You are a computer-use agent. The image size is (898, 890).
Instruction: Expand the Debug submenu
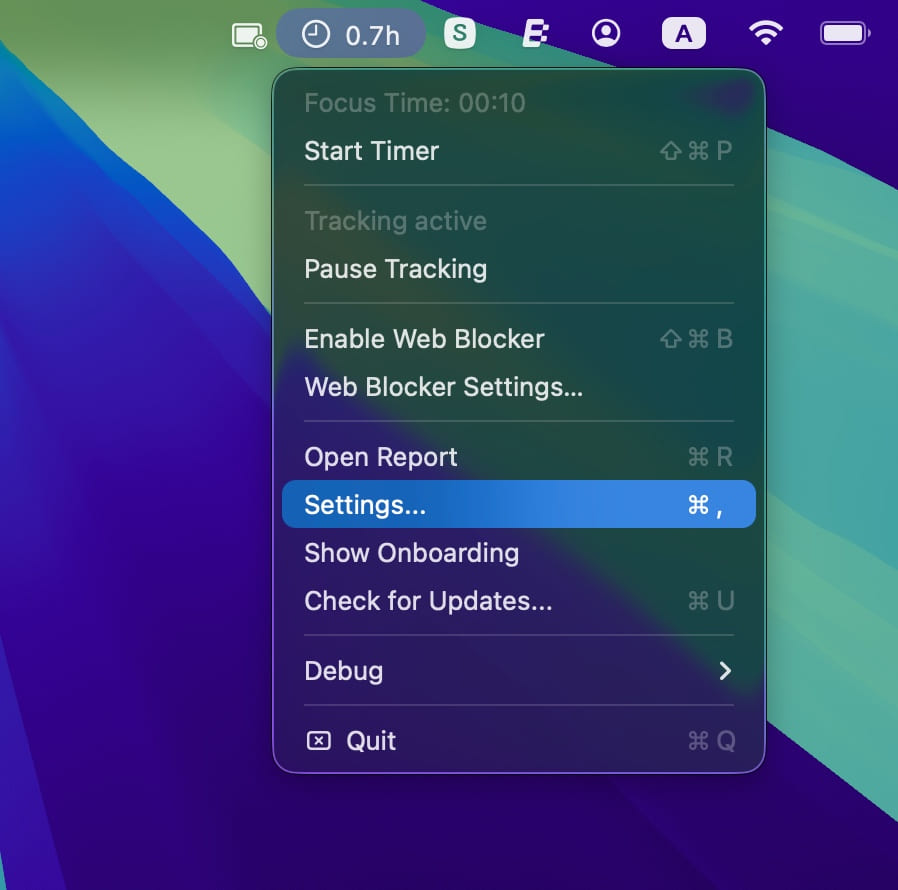click(343, 671)
